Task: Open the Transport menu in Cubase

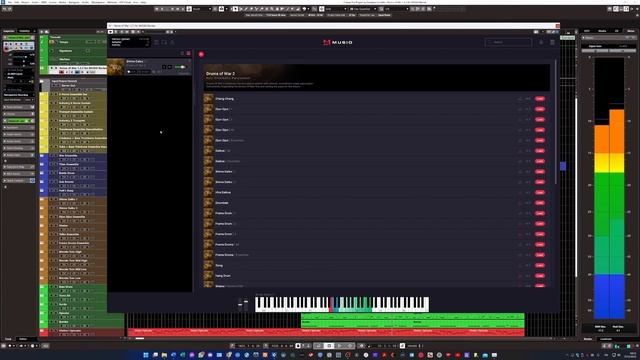Action: pyautogui.click(x=74, y=2)
